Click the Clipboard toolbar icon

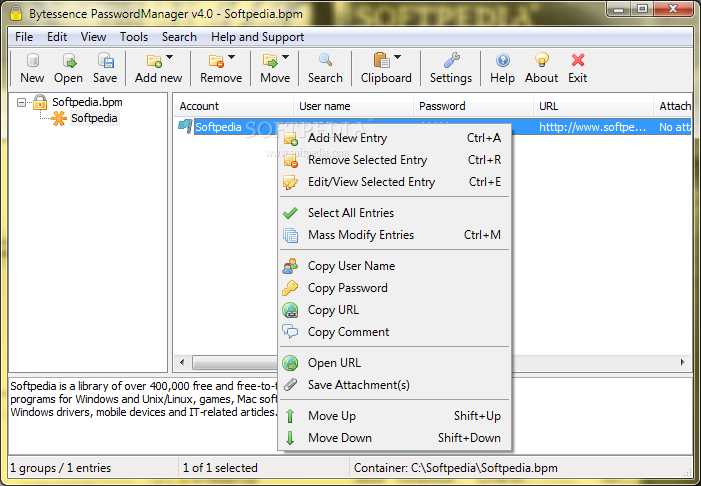(381, 60)
